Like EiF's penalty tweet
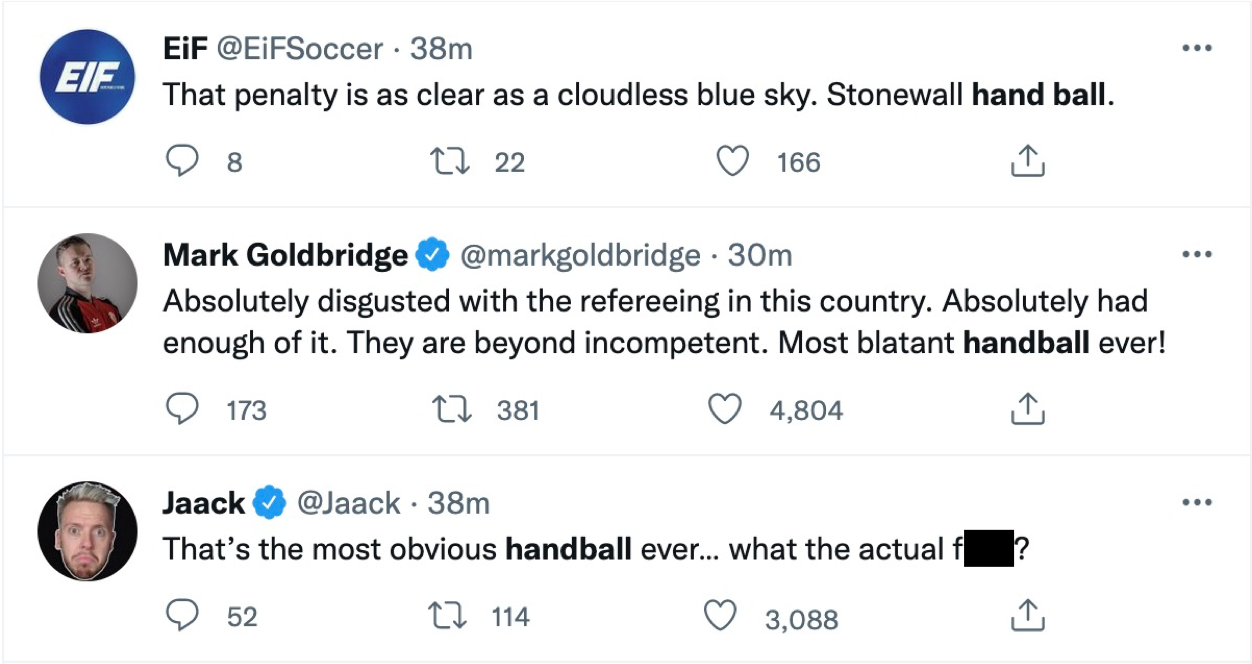The height and width of the screenshot is (664, 1252). point(733,161)
